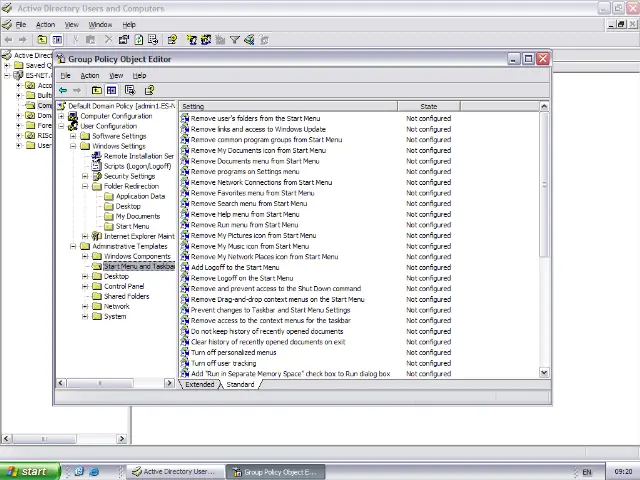Collapse User Configuration node
Image resolution: width=640 pixels, height=480 pixels.
[x=61, y=126]
